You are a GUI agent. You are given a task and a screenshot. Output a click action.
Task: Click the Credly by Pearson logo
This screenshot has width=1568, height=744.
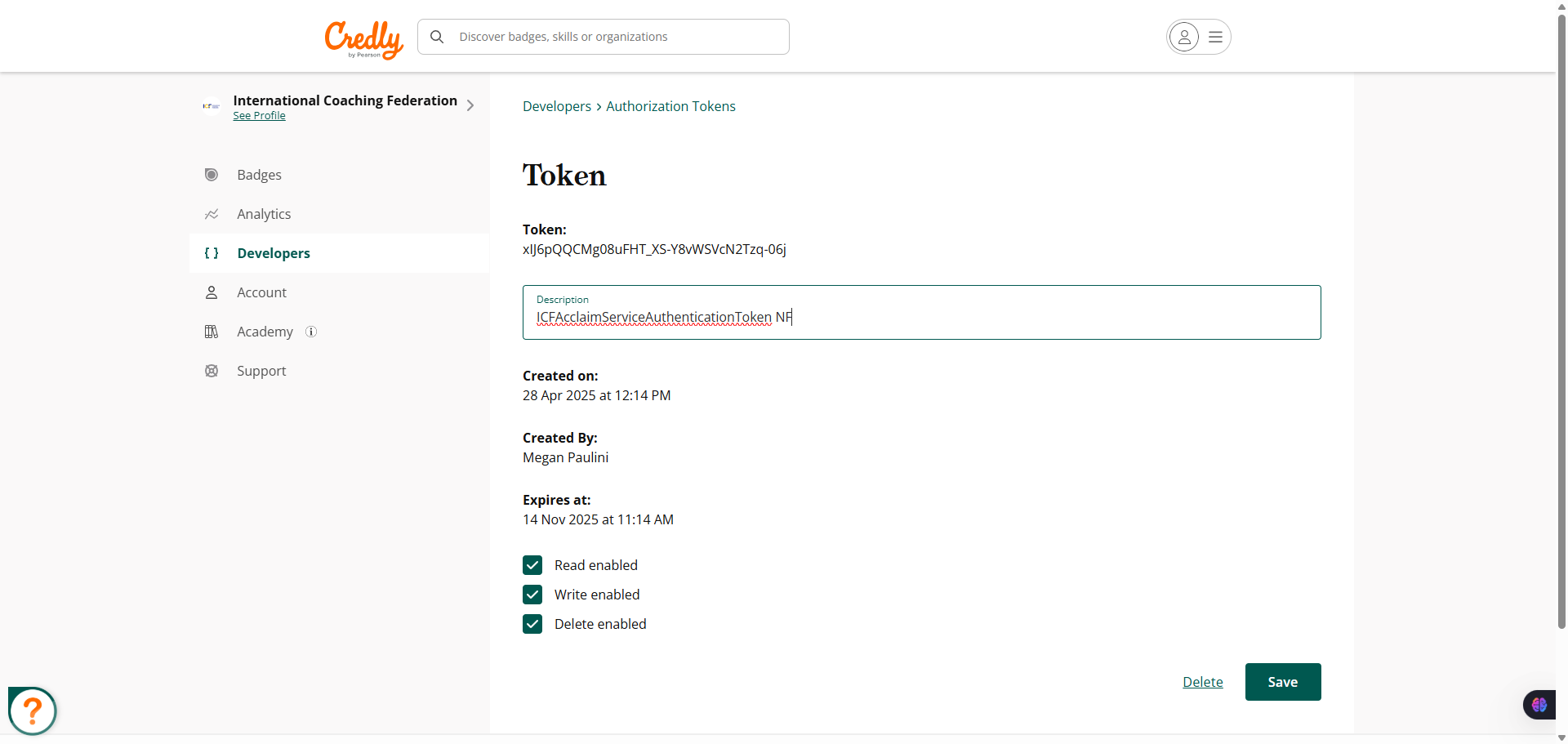[x=363, y=39]
